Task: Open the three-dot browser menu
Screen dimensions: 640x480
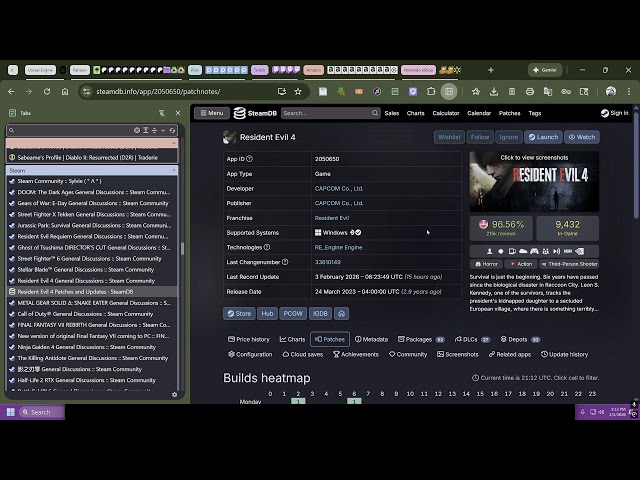Action: pyautogui.click(x=629, y=91)
